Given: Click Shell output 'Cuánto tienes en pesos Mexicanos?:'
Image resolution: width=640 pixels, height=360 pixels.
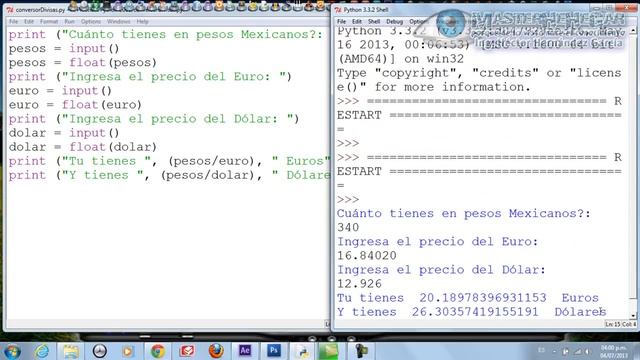Looking at the screenshot, I should click(x=464, y=213).
